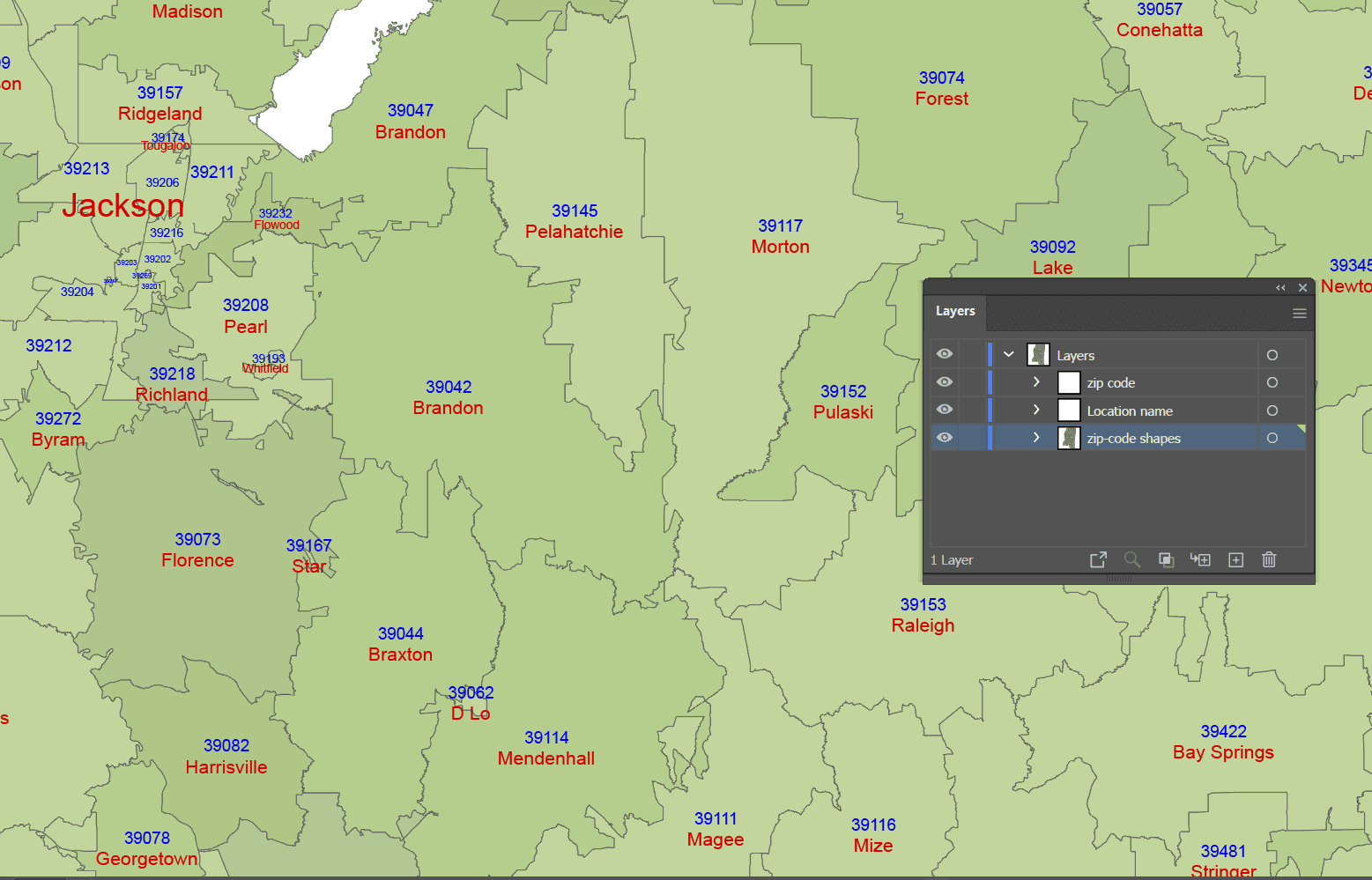The image size is (1372, 880).
Task: Click the '39042' zip label near Brandon
Action: [449, 388]
